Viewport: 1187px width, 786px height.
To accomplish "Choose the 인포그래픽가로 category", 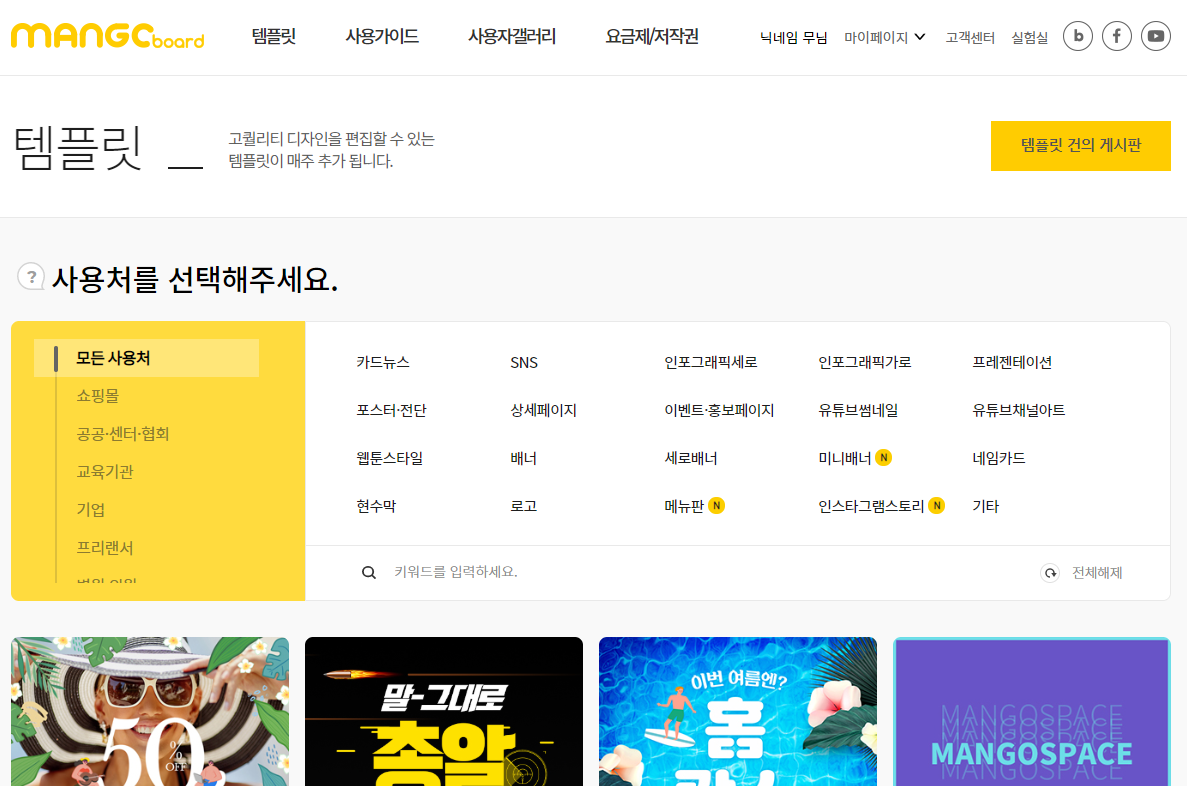I will click(865, 363).
